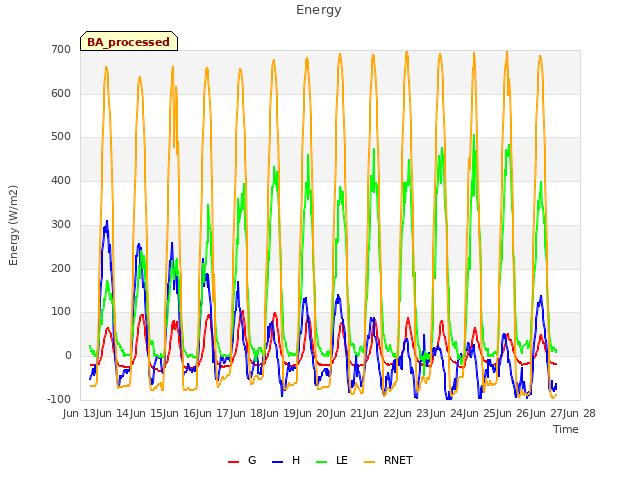
Task: Click the orange RNET legend swatch
Action: pyautogui.click(x=369, y=462)
